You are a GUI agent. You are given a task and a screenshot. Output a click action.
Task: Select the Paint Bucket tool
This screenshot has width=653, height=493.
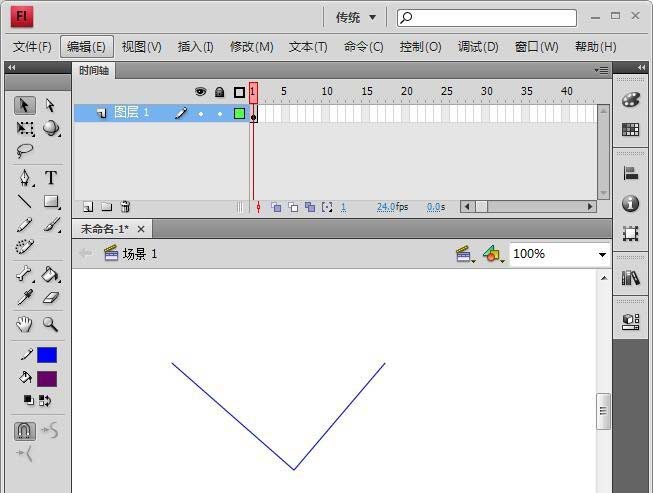pos(51,274)
